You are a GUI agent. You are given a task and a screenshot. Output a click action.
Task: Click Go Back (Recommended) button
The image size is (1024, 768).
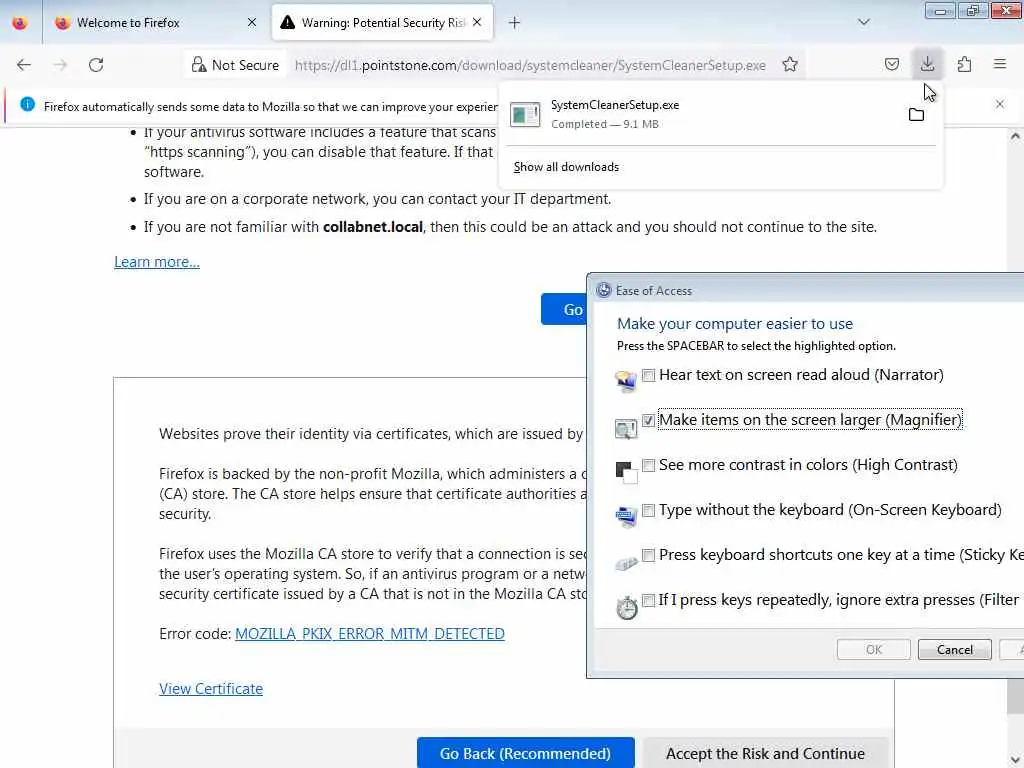click(526, 753)
